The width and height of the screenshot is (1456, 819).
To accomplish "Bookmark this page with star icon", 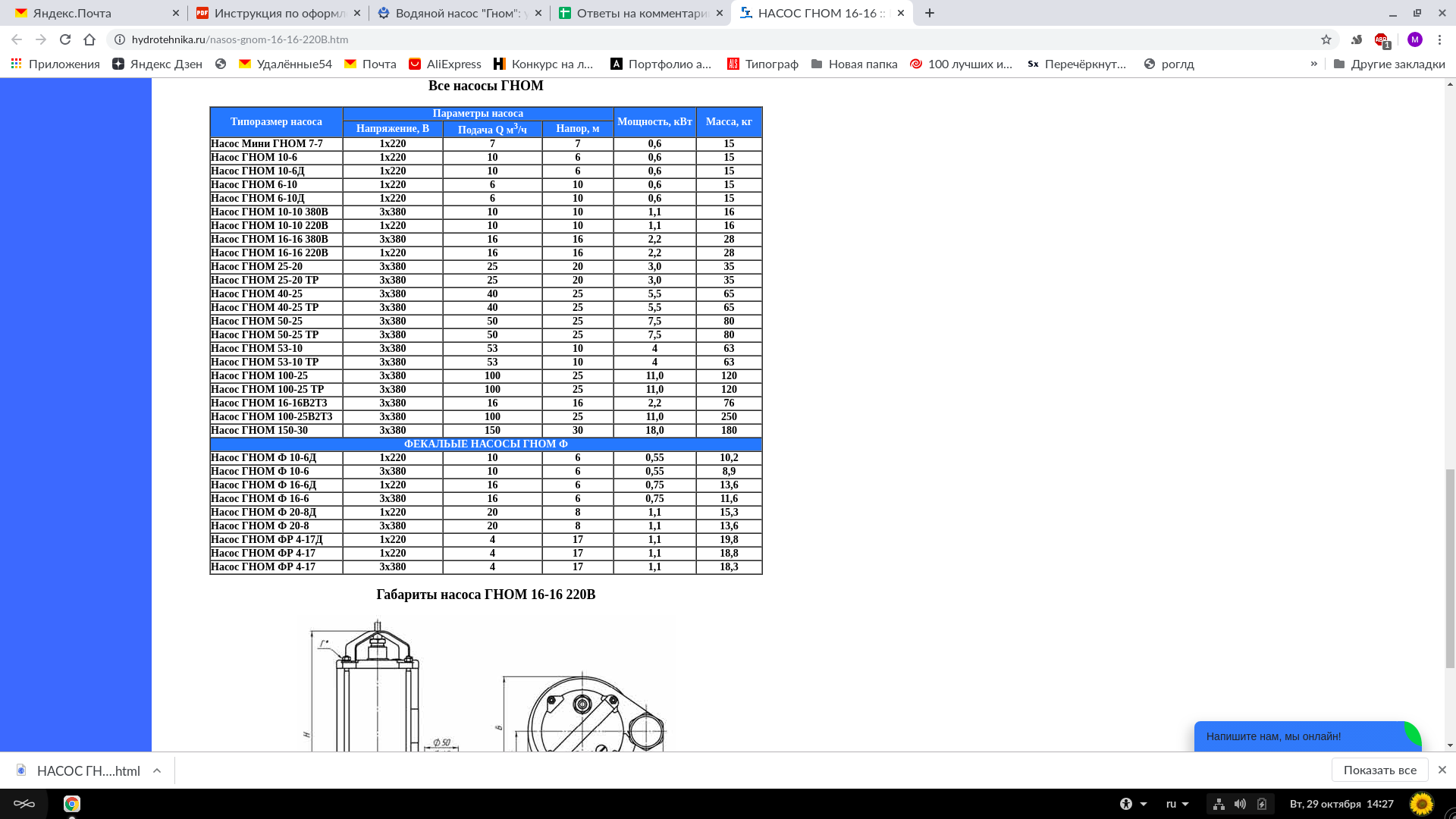I will point(1326,39).
